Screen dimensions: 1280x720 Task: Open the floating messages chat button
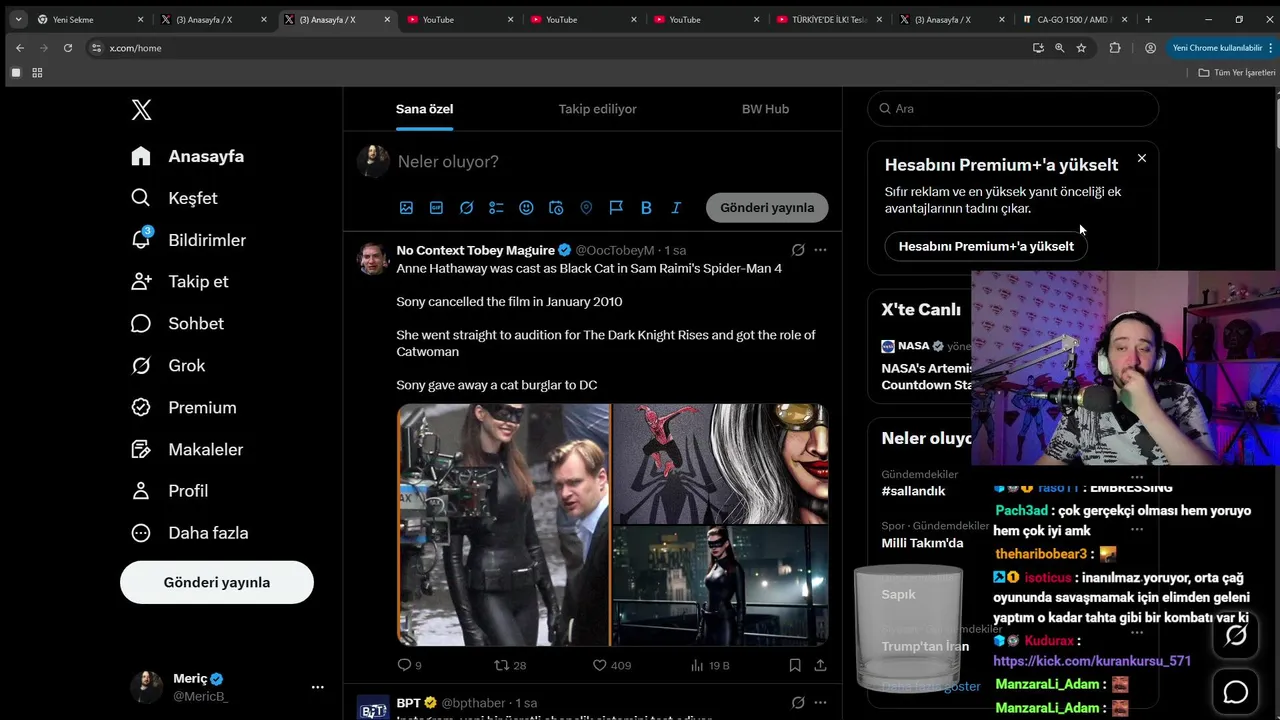[x=1236, y=692]
